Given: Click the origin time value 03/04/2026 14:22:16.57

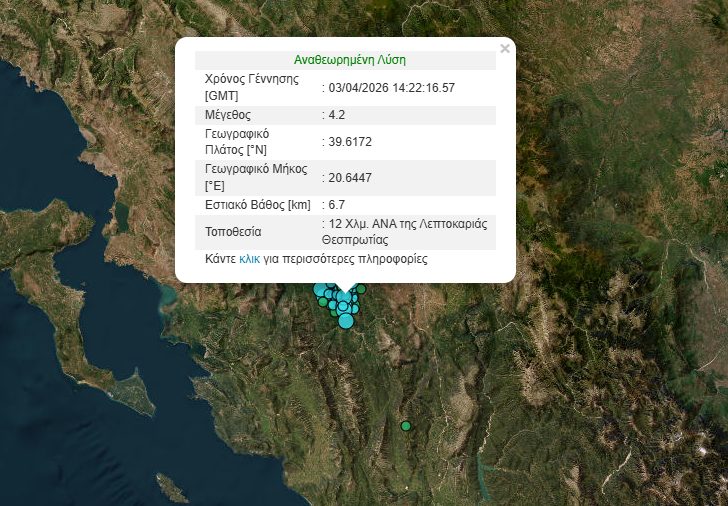Looking at the screenshot, I should (392, 88).
